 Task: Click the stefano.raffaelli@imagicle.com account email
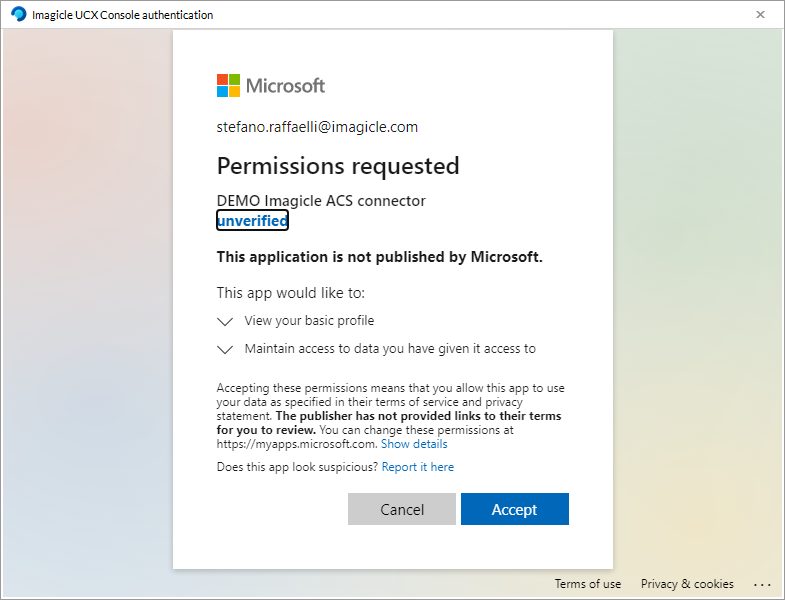click(x=317, y=127)
